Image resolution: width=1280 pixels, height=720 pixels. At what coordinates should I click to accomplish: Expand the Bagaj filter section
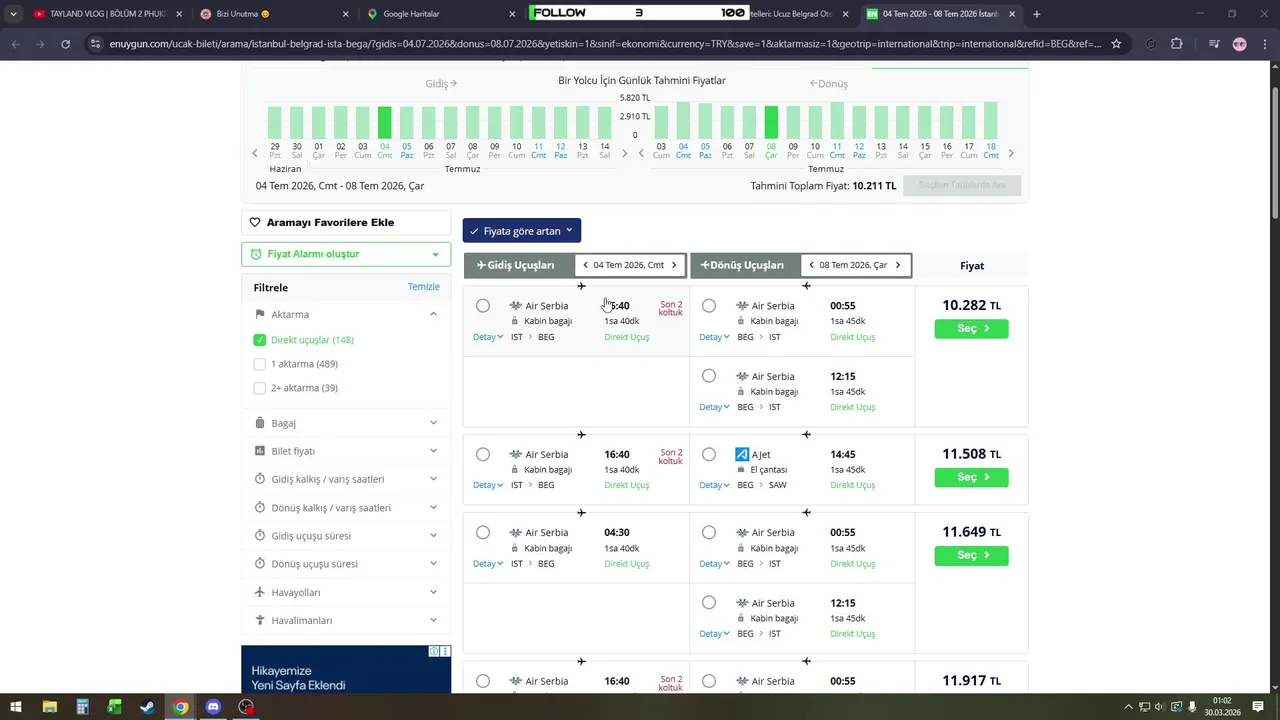pos(346,423)
